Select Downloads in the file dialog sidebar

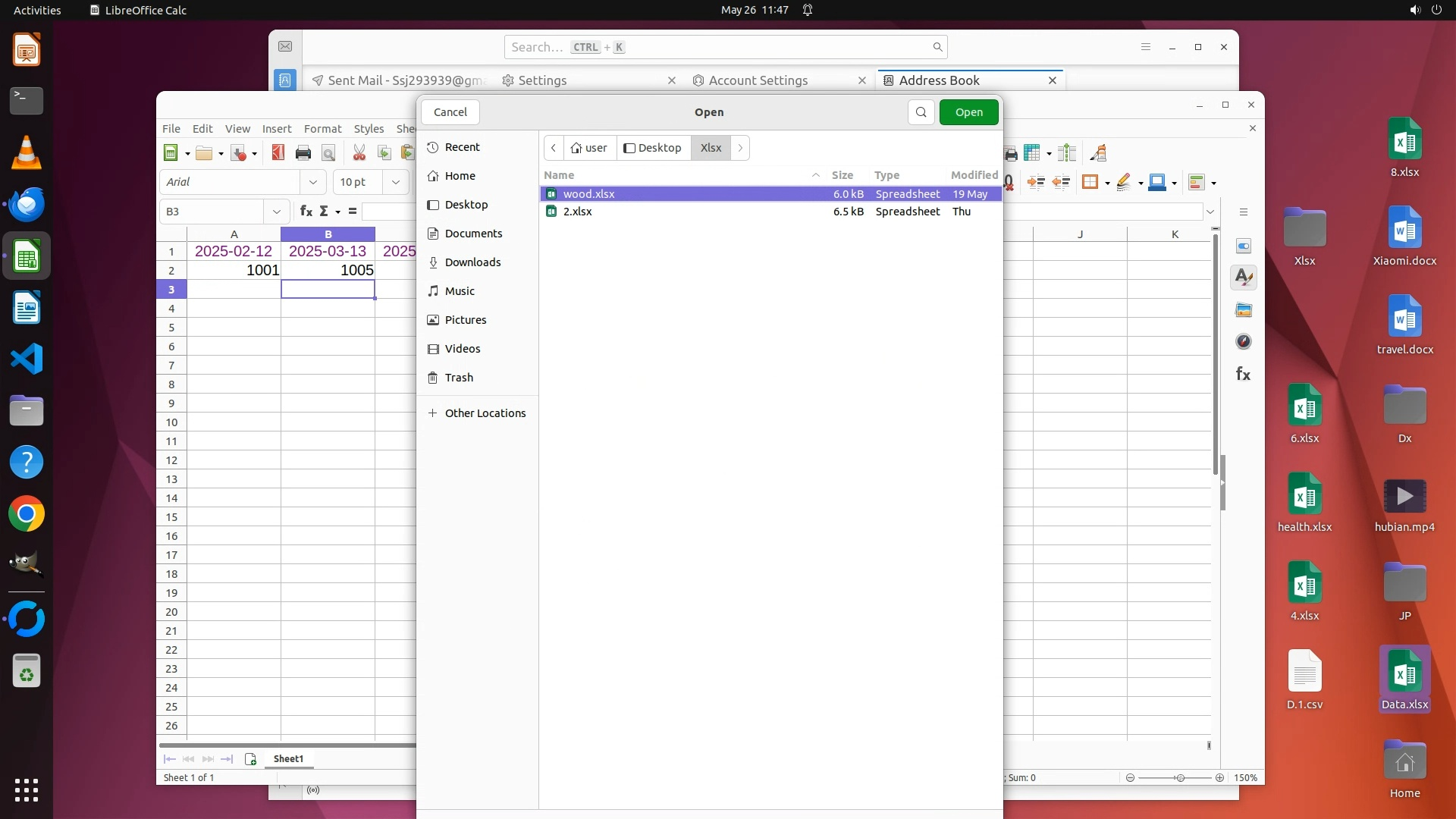click(x=472, y=262)
